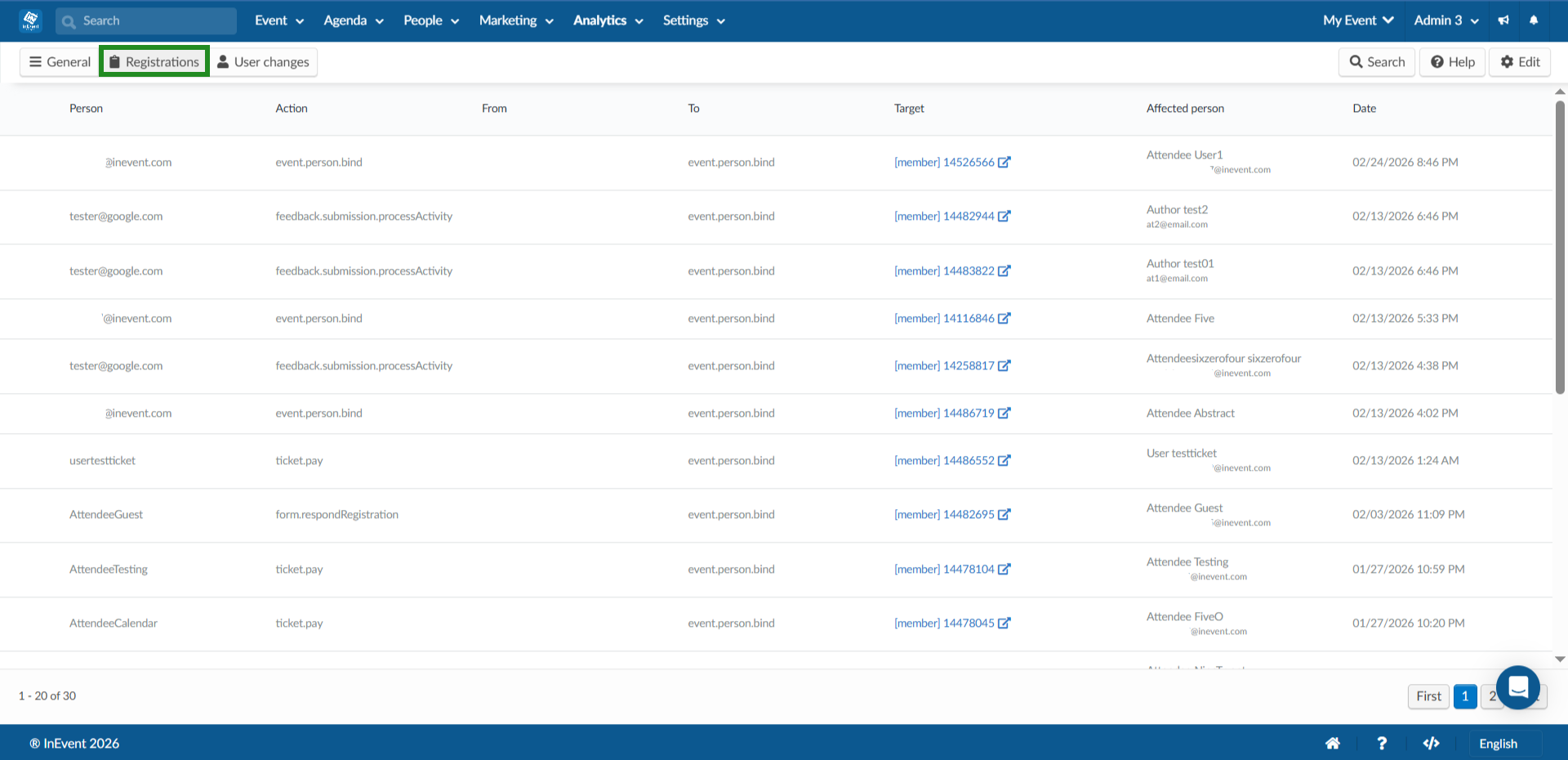The image size is (1568, 760).
Task: Select affected person Attendee Abstract
Action: click(x=1191, y=413)
